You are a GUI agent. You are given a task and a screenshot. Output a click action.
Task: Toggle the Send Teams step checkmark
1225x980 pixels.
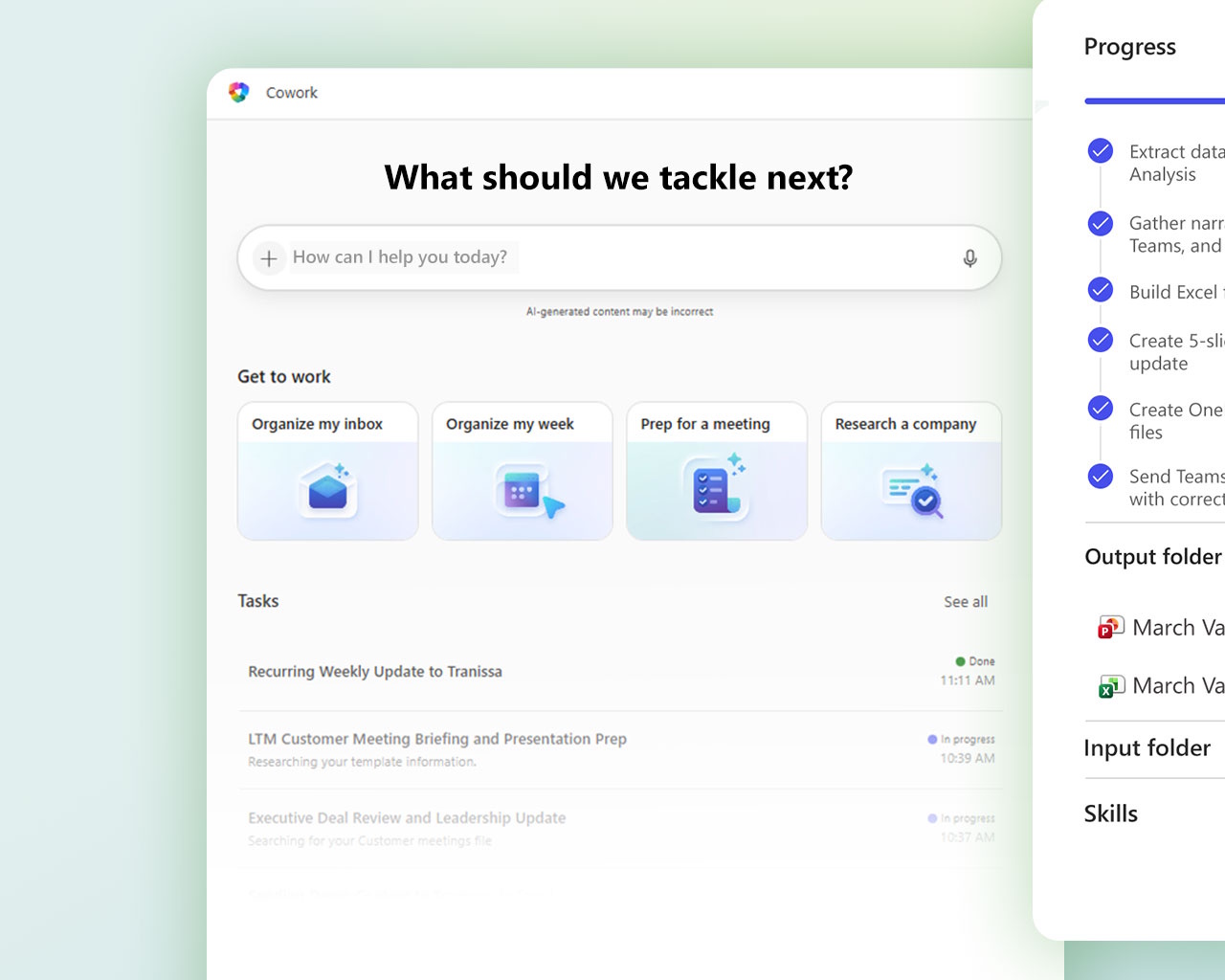pyautogui.click(x=1101, y=476)
